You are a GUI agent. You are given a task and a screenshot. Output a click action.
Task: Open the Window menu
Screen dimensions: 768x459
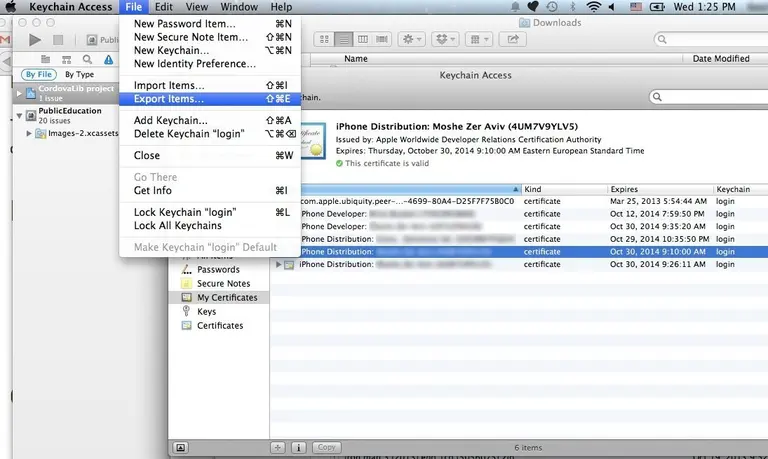239,7
